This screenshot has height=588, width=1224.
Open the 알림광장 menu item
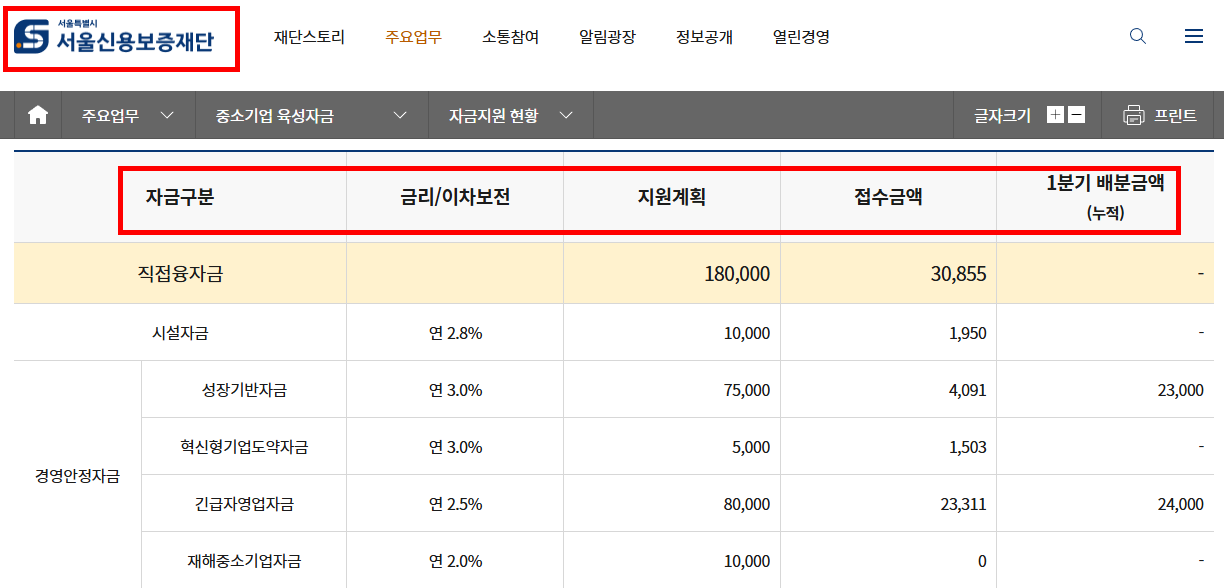(x=609, y=36)
